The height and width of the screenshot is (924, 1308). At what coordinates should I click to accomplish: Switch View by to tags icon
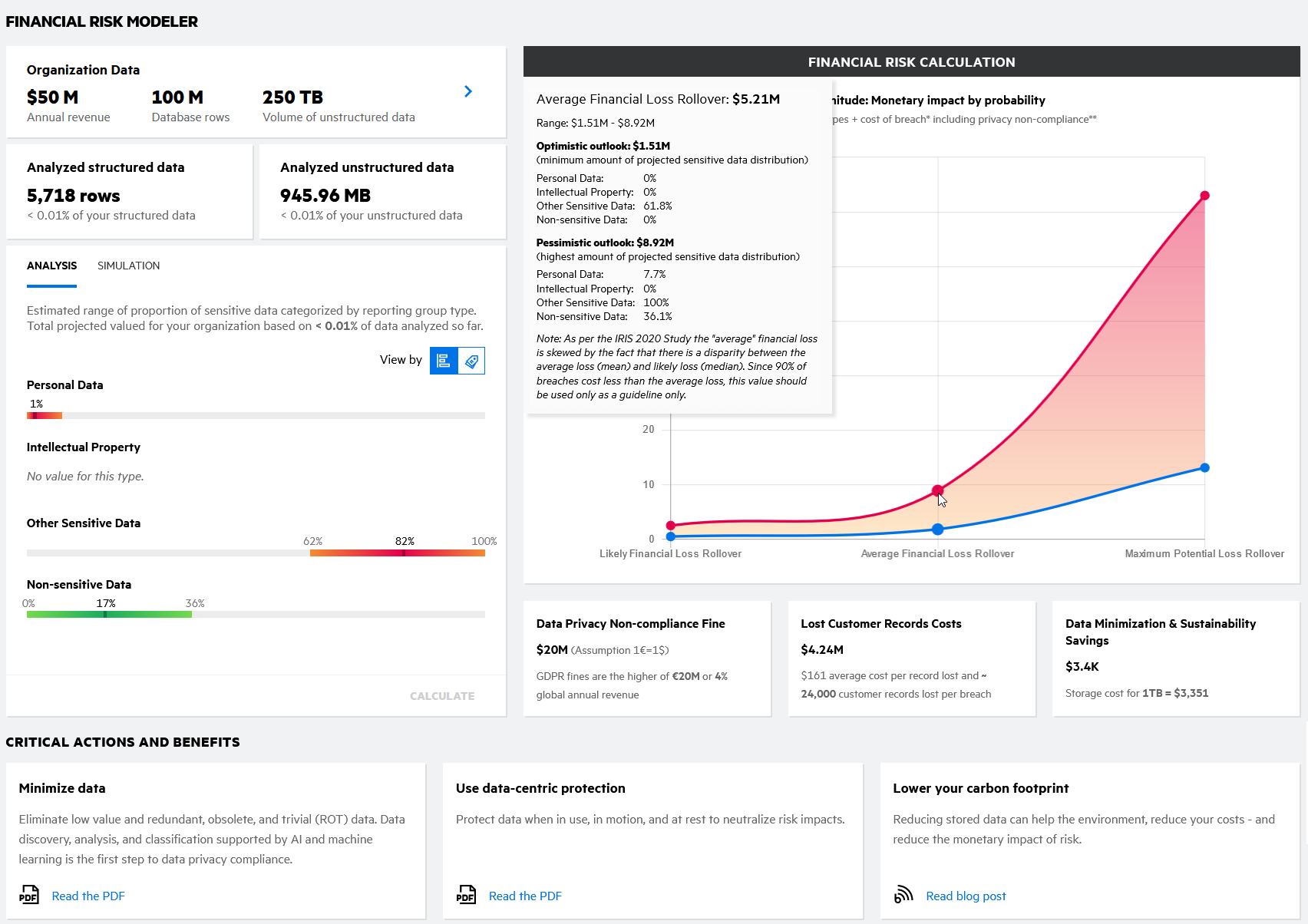471,361
